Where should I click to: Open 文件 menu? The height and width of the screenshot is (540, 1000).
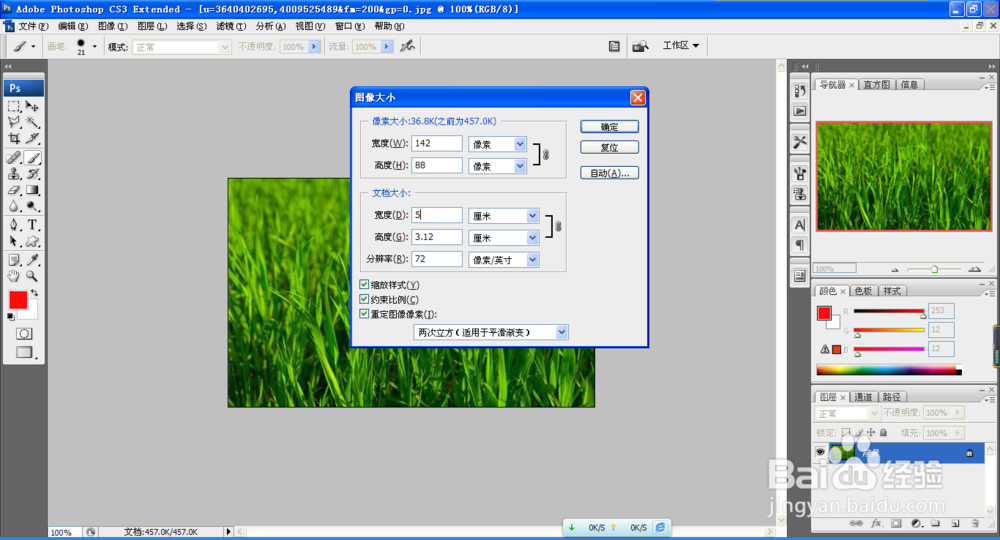point(32,26)
